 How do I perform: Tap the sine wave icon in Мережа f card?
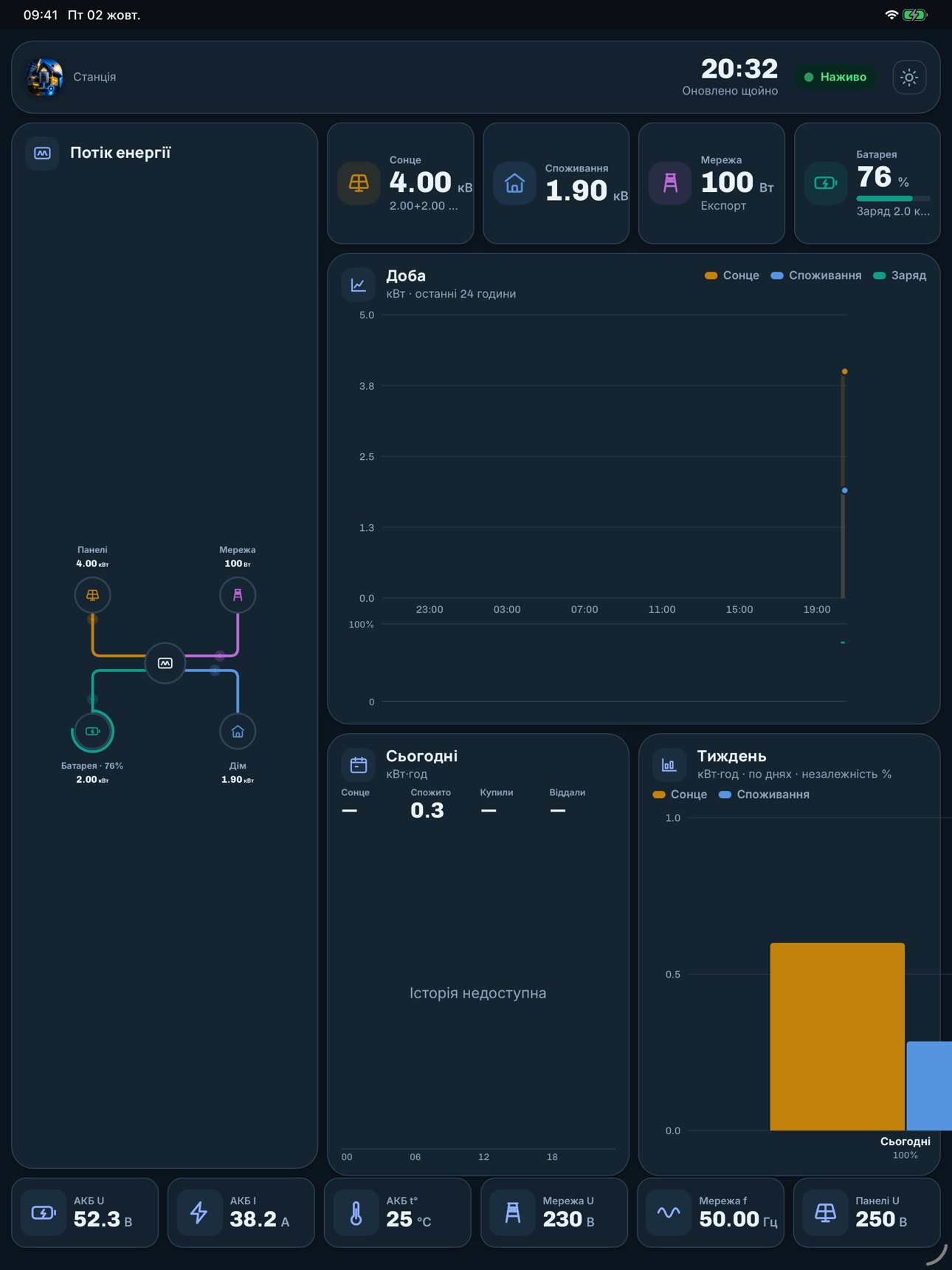(669, 1212)
